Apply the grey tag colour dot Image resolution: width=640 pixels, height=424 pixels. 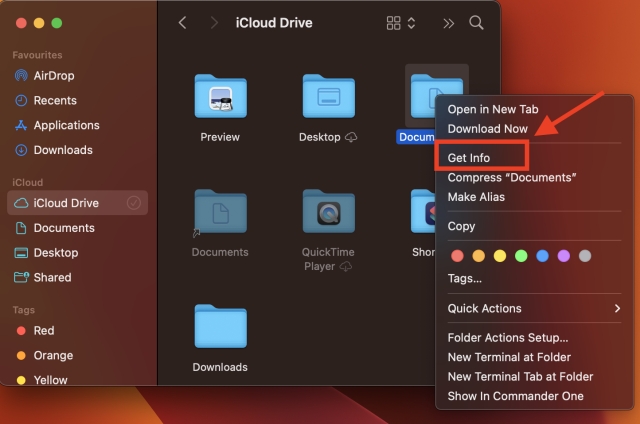coord(585,256)
